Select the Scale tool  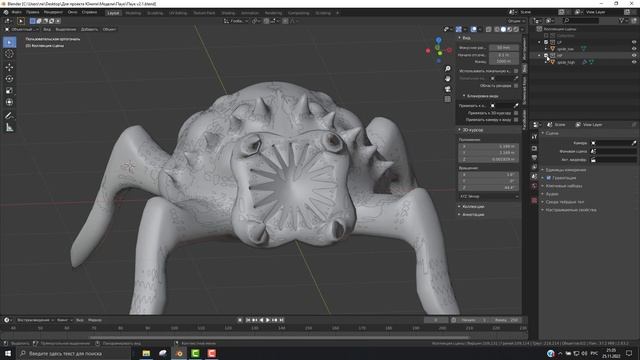tap(9, 91)
